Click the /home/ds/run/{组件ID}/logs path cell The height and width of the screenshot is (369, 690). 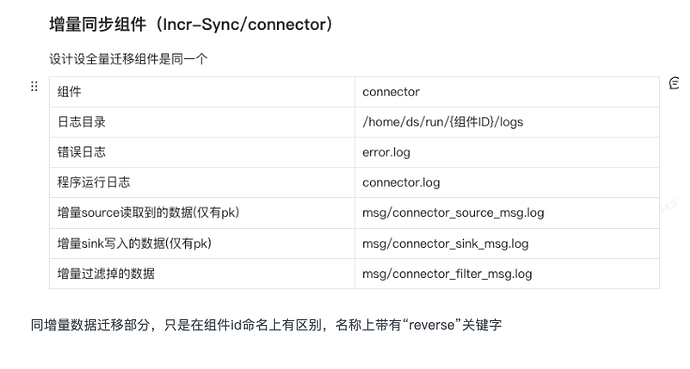point(507,122)
